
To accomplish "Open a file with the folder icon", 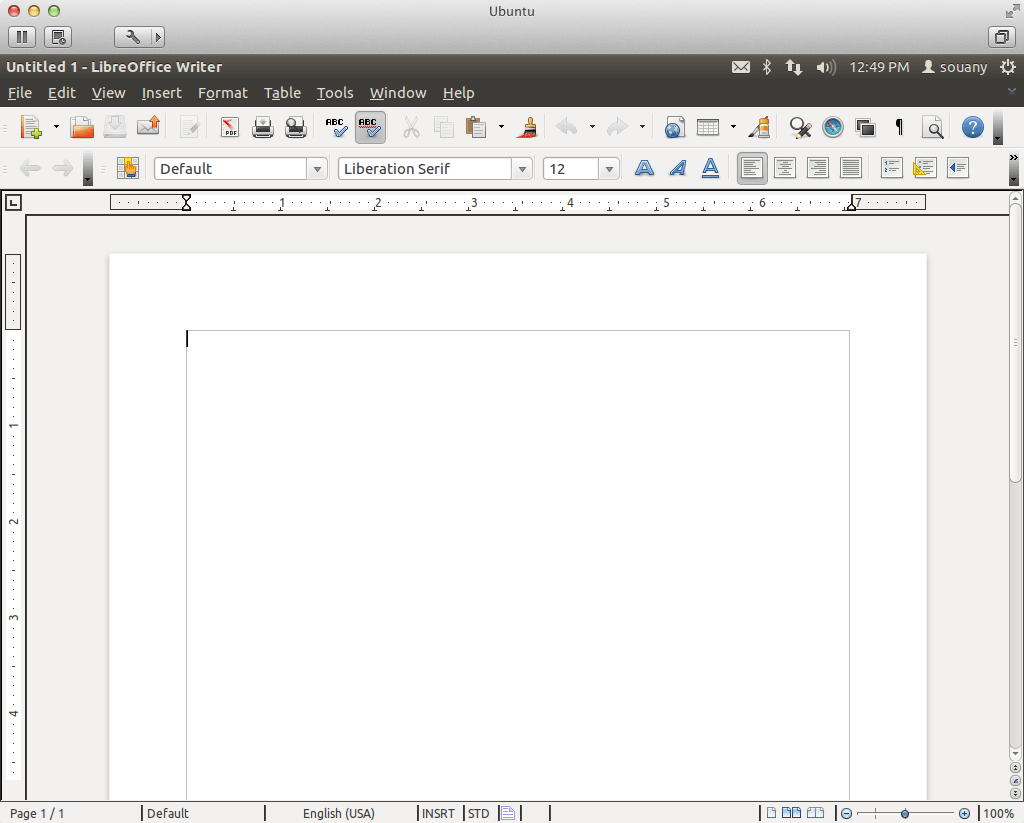I will (82, 127).
